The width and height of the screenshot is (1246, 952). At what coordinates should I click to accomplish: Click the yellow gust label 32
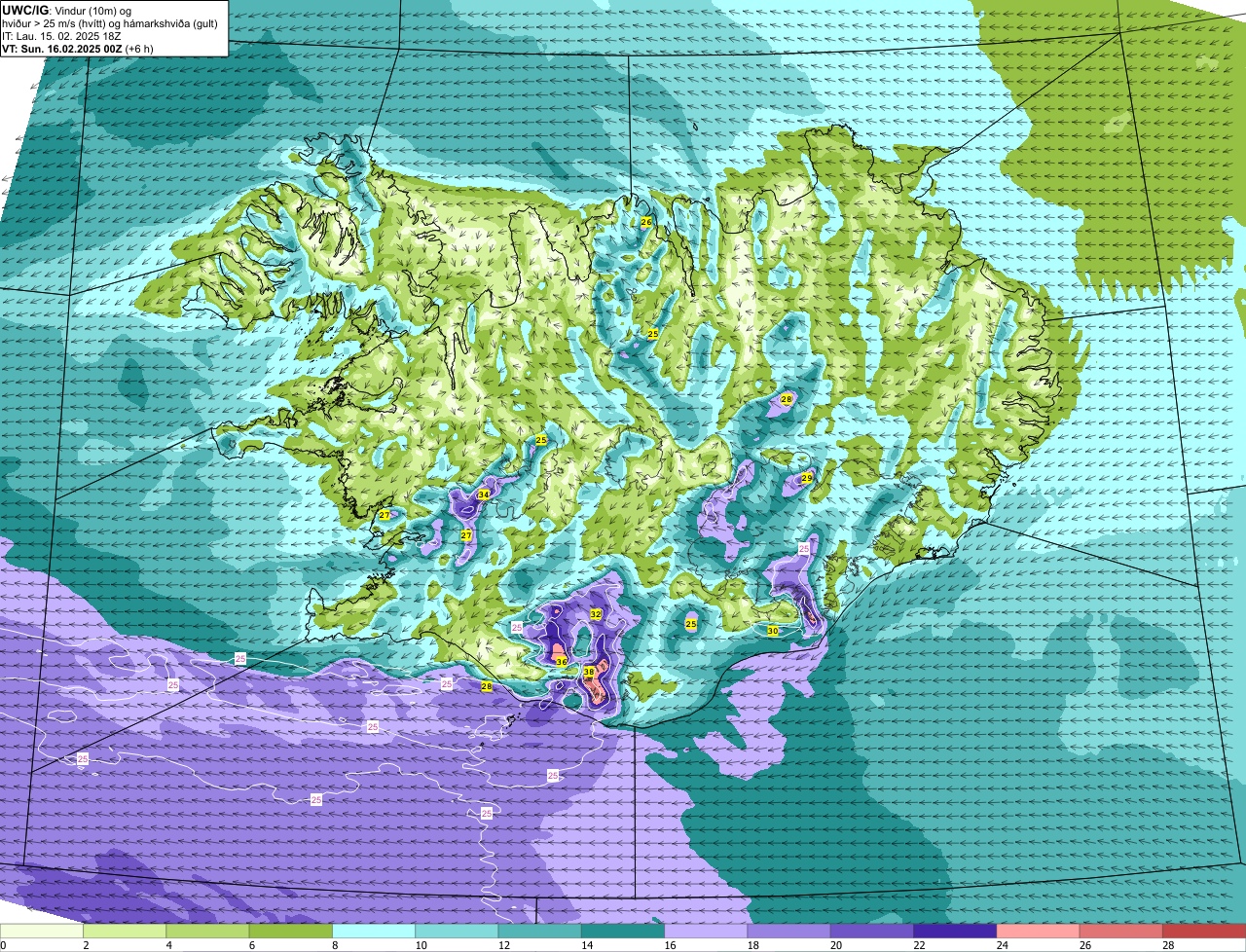tap(596, 614)
